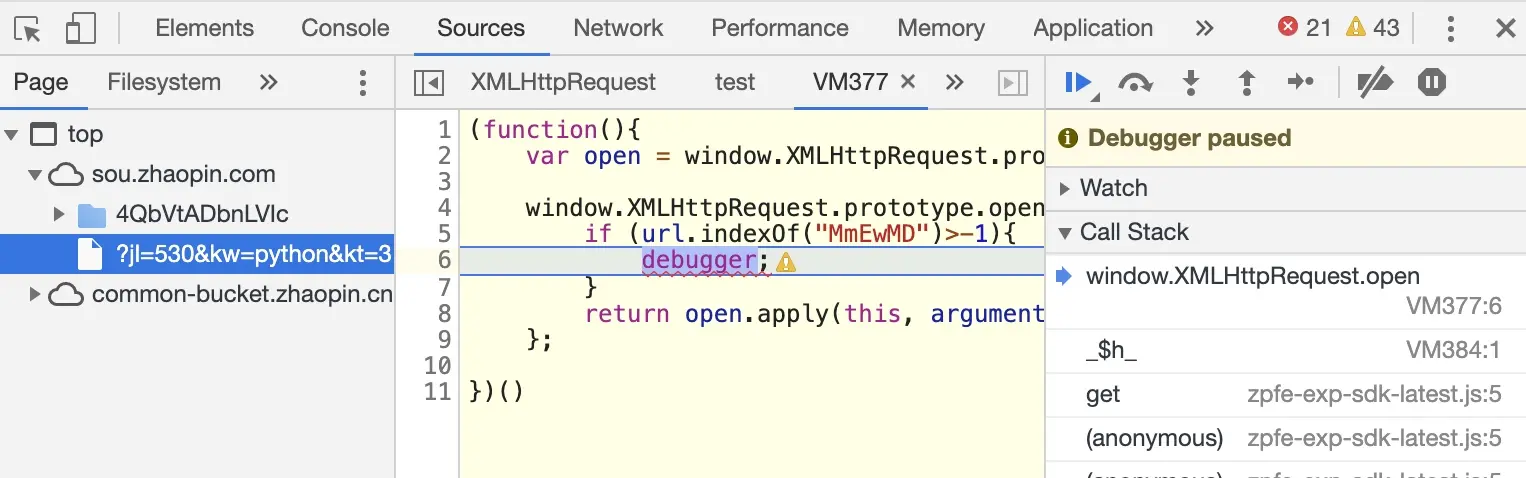Step into next function call
Viewport: 1526px width, 478px height.
pyautogui.click(x=1191, y=82)
